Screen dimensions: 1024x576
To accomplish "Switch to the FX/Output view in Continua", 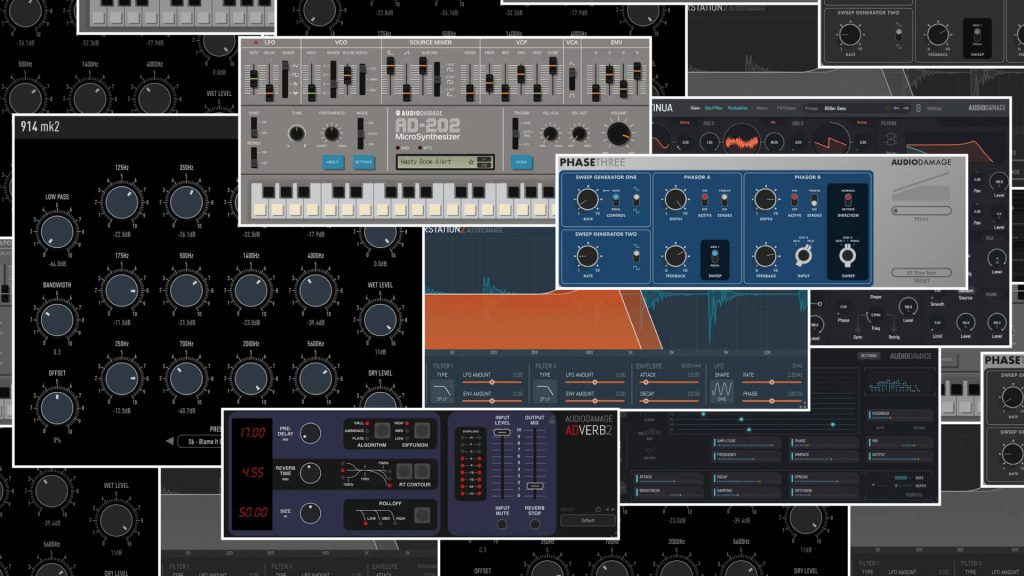I will point(786,108).
